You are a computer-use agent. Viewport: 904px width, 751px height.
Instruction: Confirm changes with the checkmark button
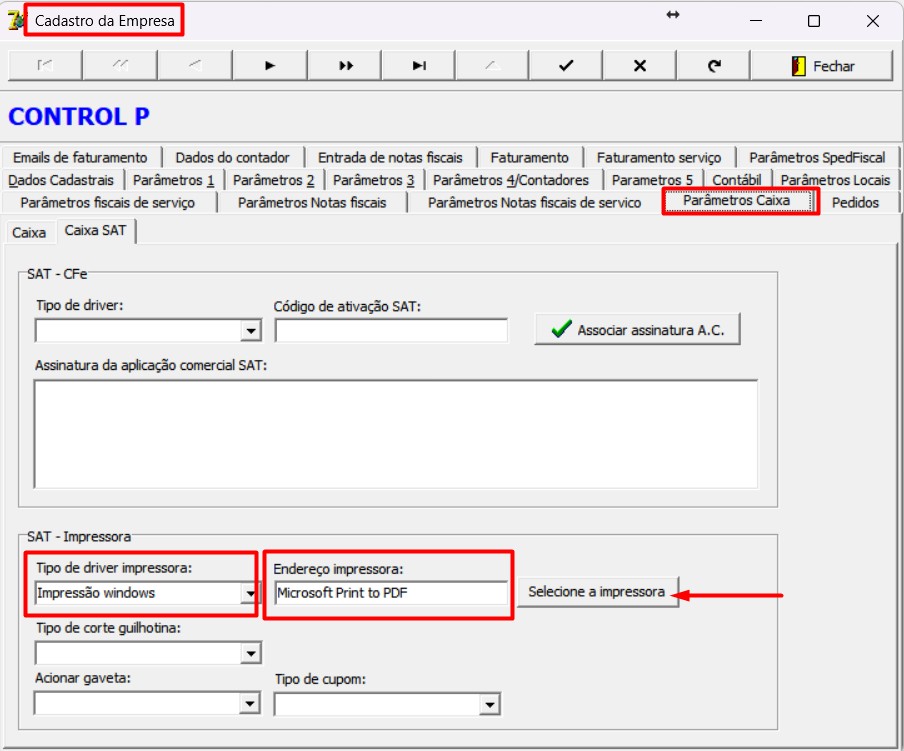(566, 66)
